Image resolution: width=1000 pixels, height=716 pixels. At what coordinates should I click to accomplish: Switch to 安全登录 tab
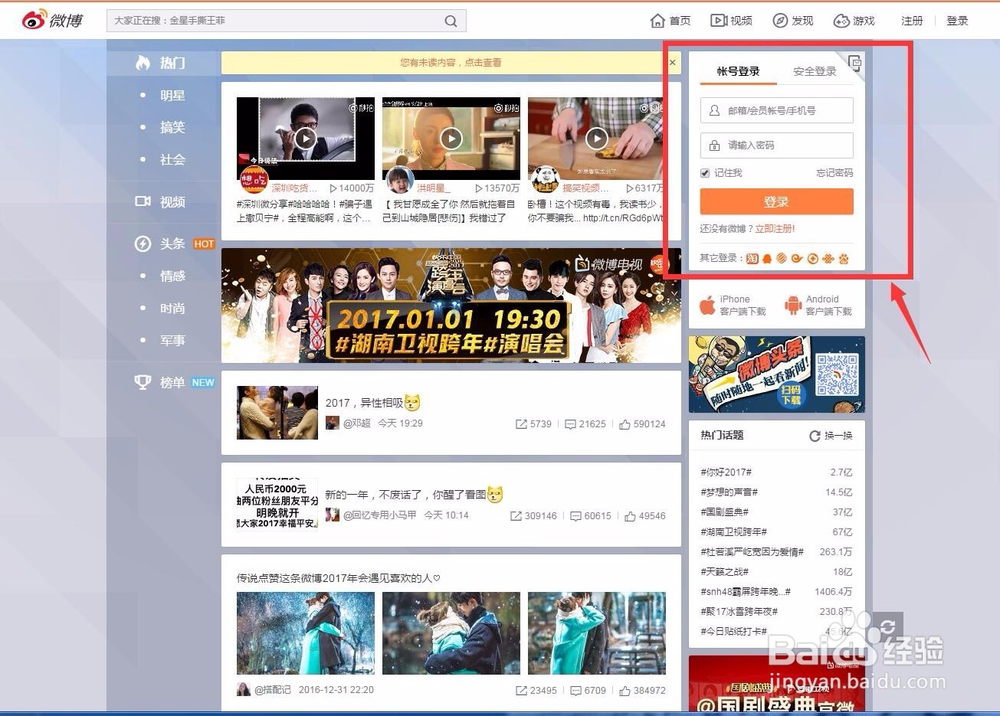[814, 71]
